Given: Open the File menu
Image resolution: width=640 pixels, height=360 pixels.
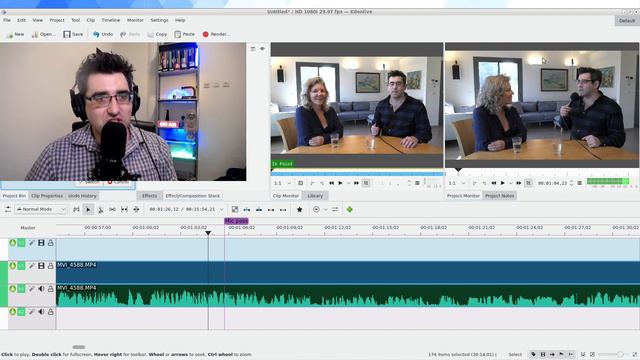Looking at the screenshot, I should click(7, 20).
